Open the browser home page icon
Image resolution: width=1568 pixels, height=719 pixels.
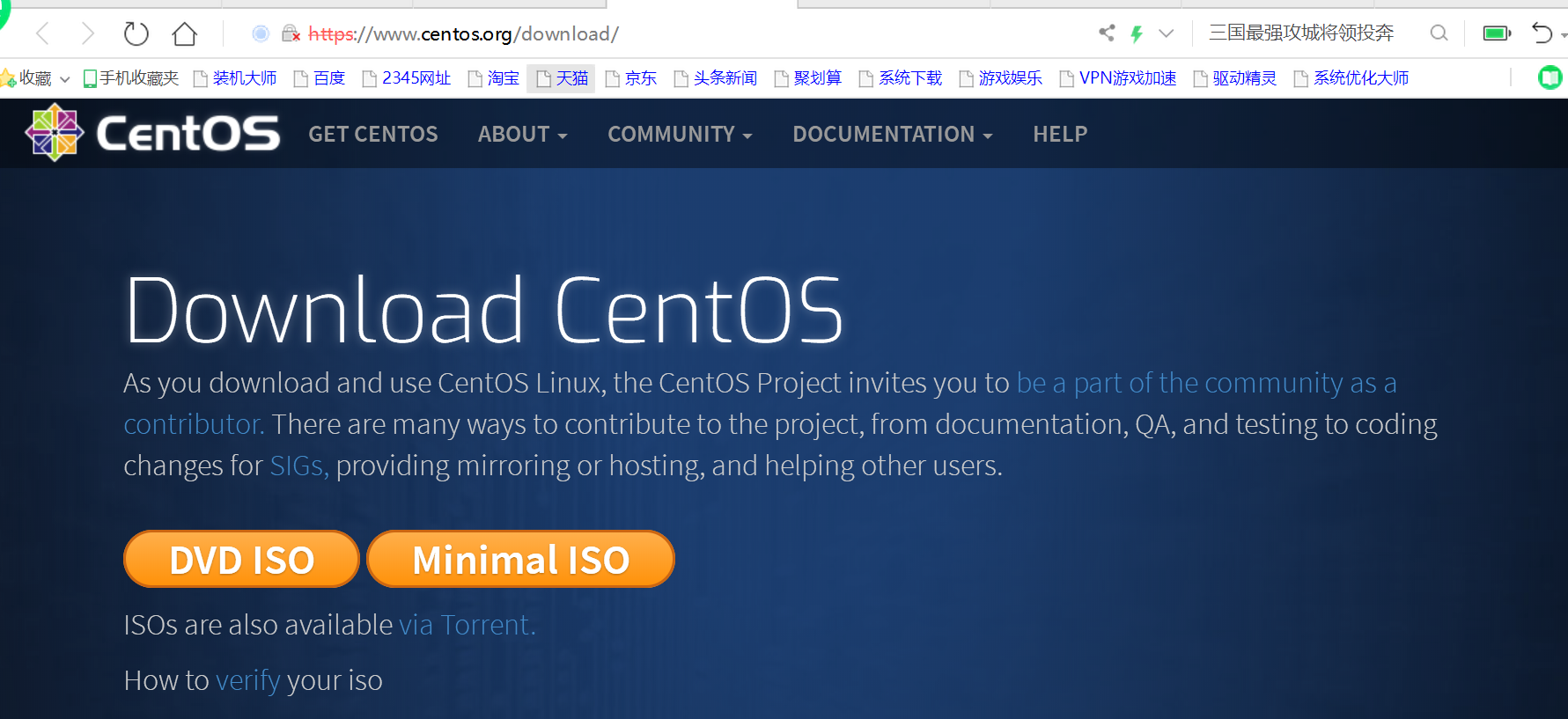tap(185, 34)
